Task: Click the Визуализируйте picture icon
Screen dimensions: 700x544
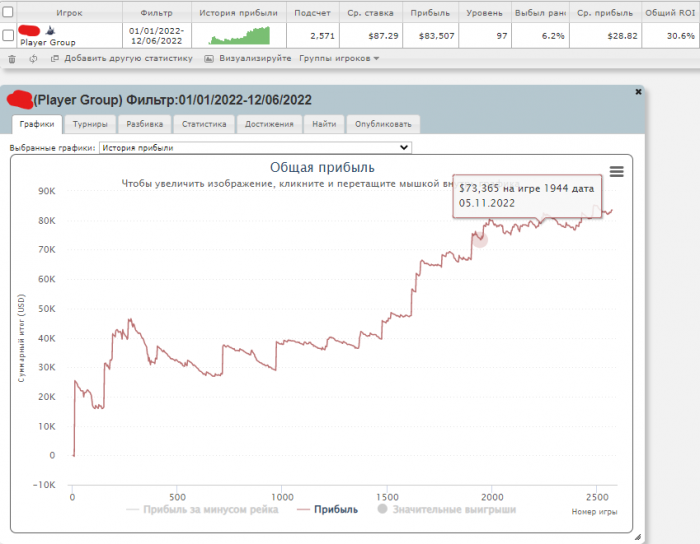Action: 208,58
